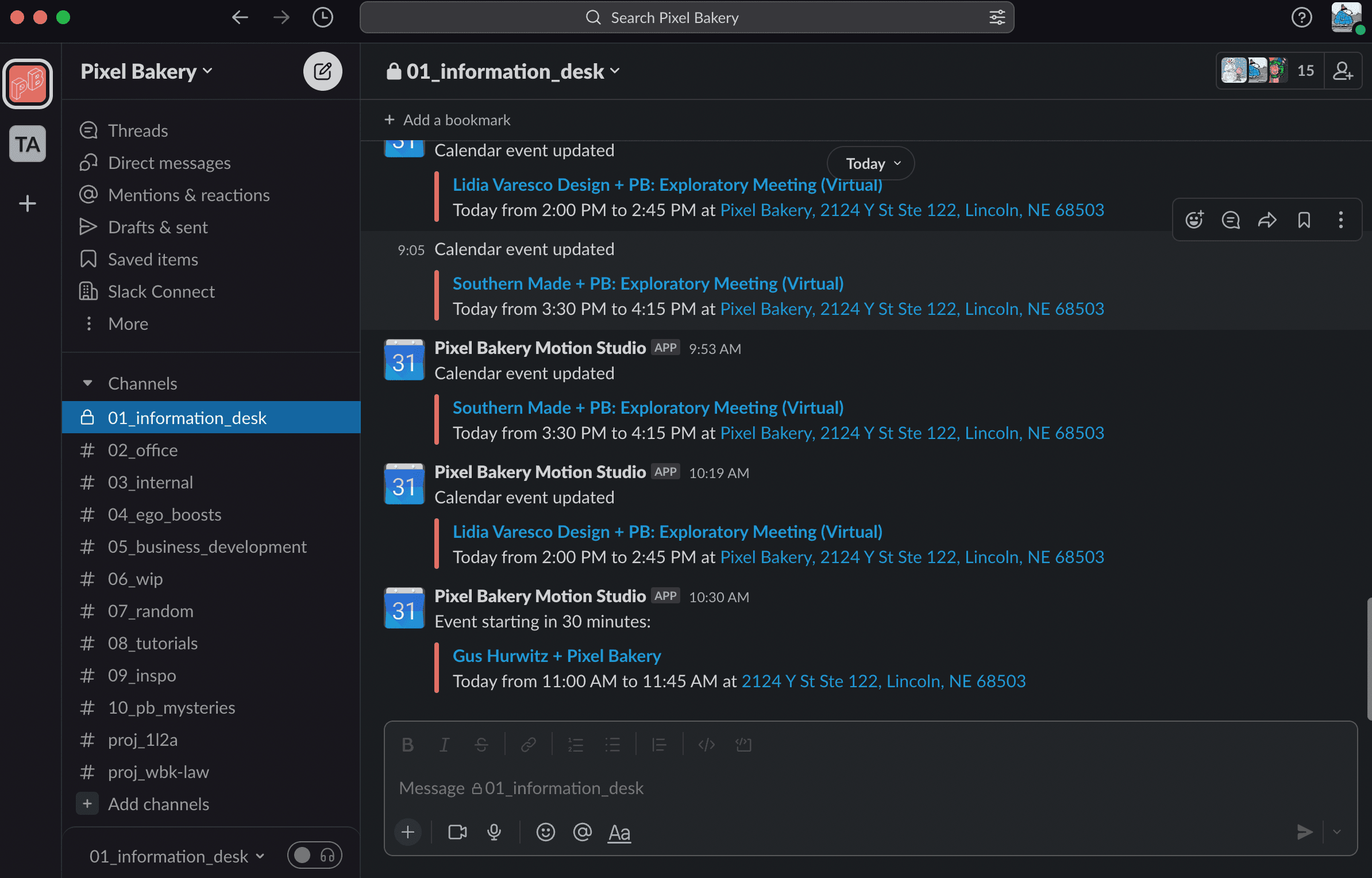
Task: Toggle the Aa formatting toolbar
Action: click(619, 831)
